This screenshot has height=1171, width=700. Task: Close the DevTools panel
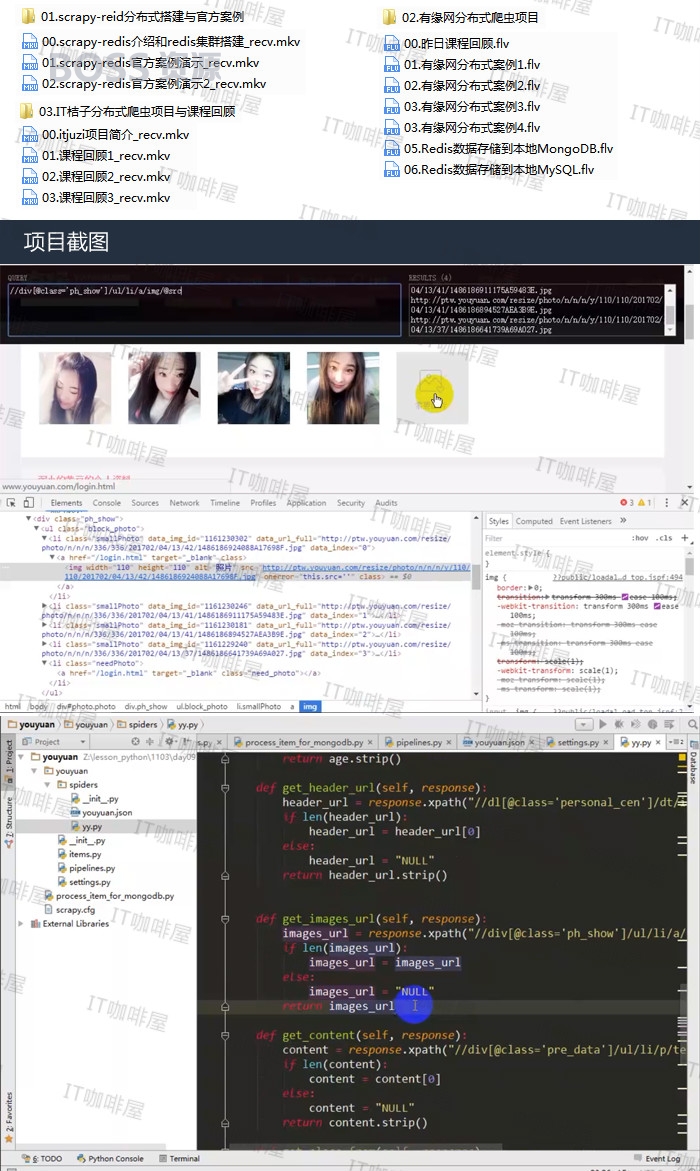tap(684, 503)
